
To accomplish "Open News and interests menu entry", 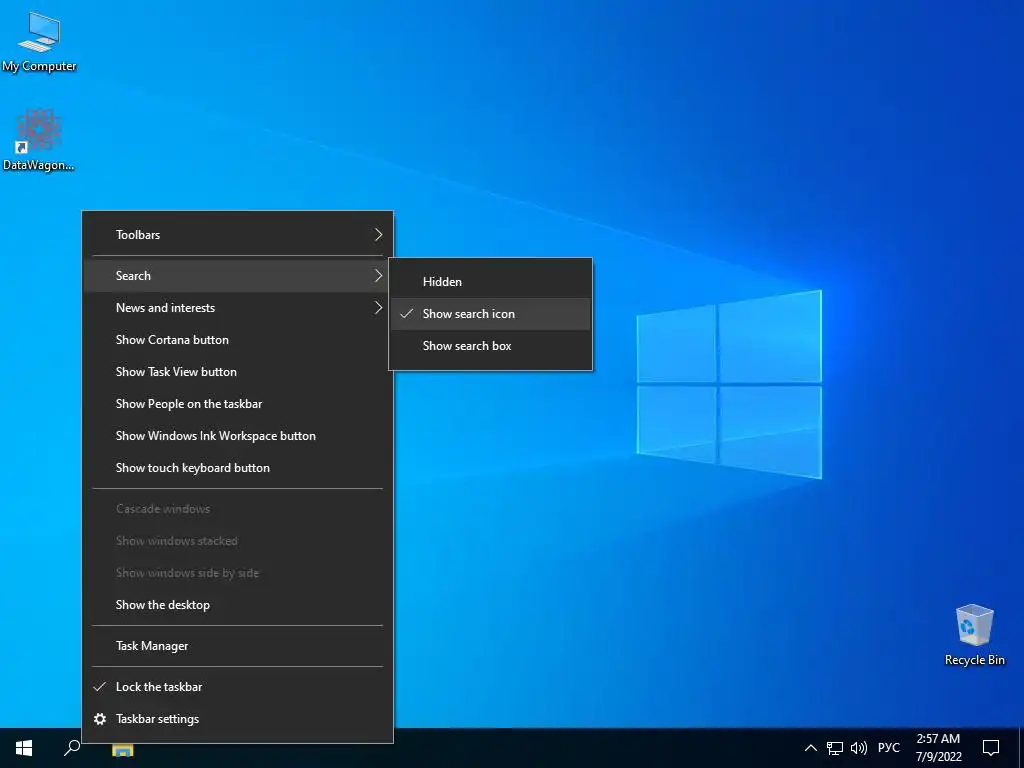I will (238, 308).
